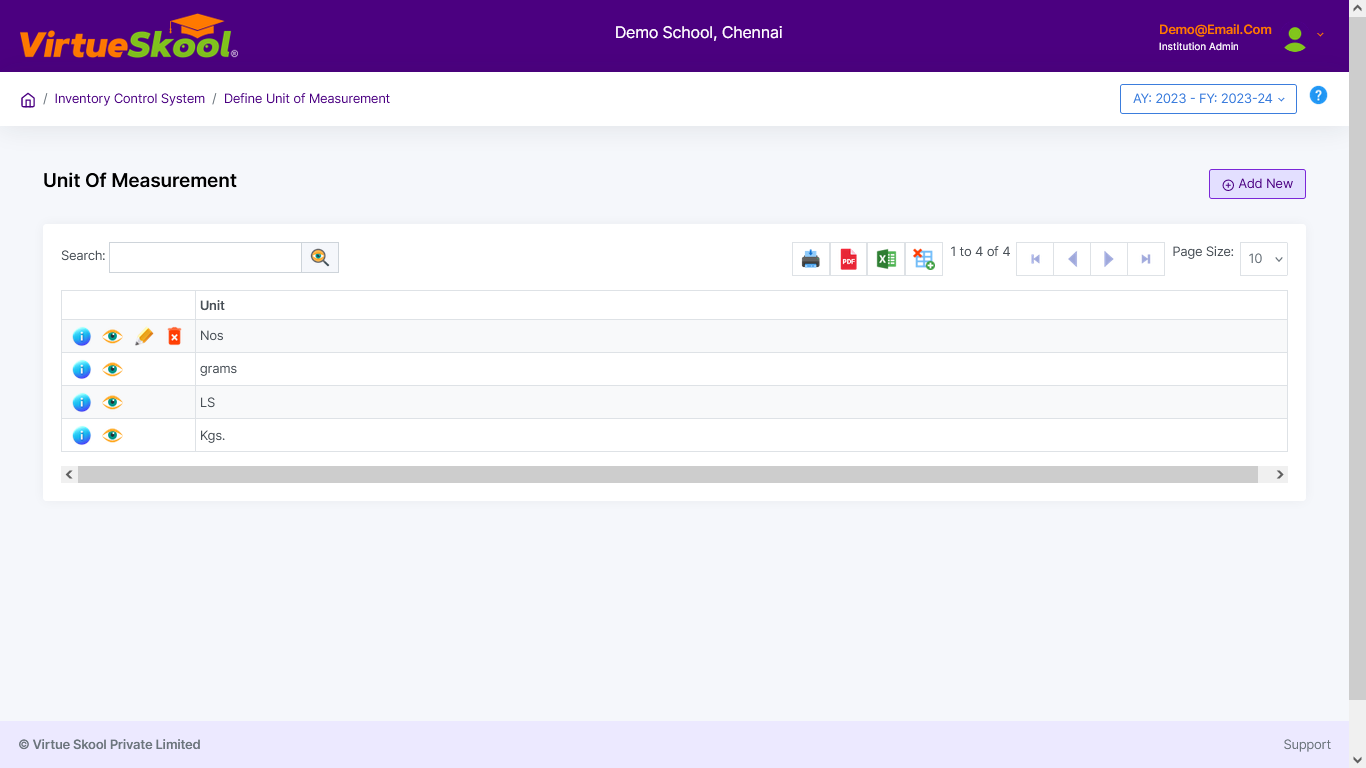Viewport: 1366px width, 768px height.
Task: Click into the Search input field
Action: 205,257
